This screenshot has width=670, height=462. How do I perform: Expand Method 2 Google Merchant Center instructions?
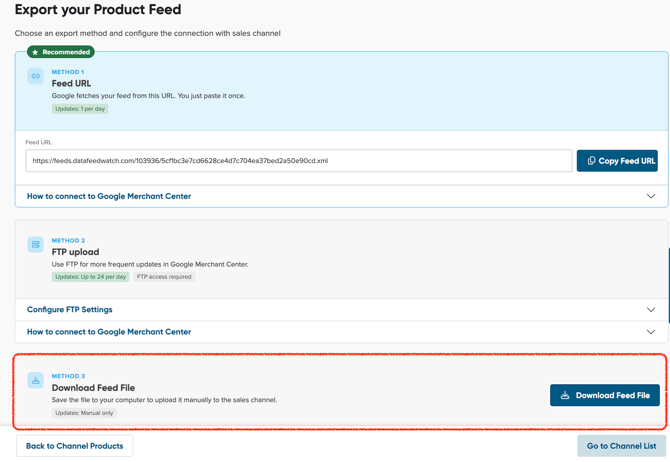pos(341,332)
